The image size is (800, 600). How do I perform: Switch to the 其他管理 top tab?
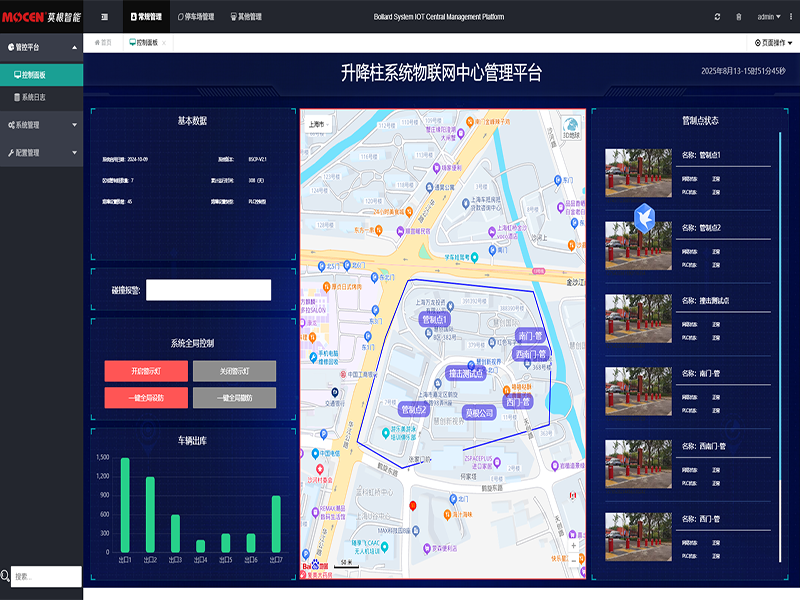tap(246, 17)
